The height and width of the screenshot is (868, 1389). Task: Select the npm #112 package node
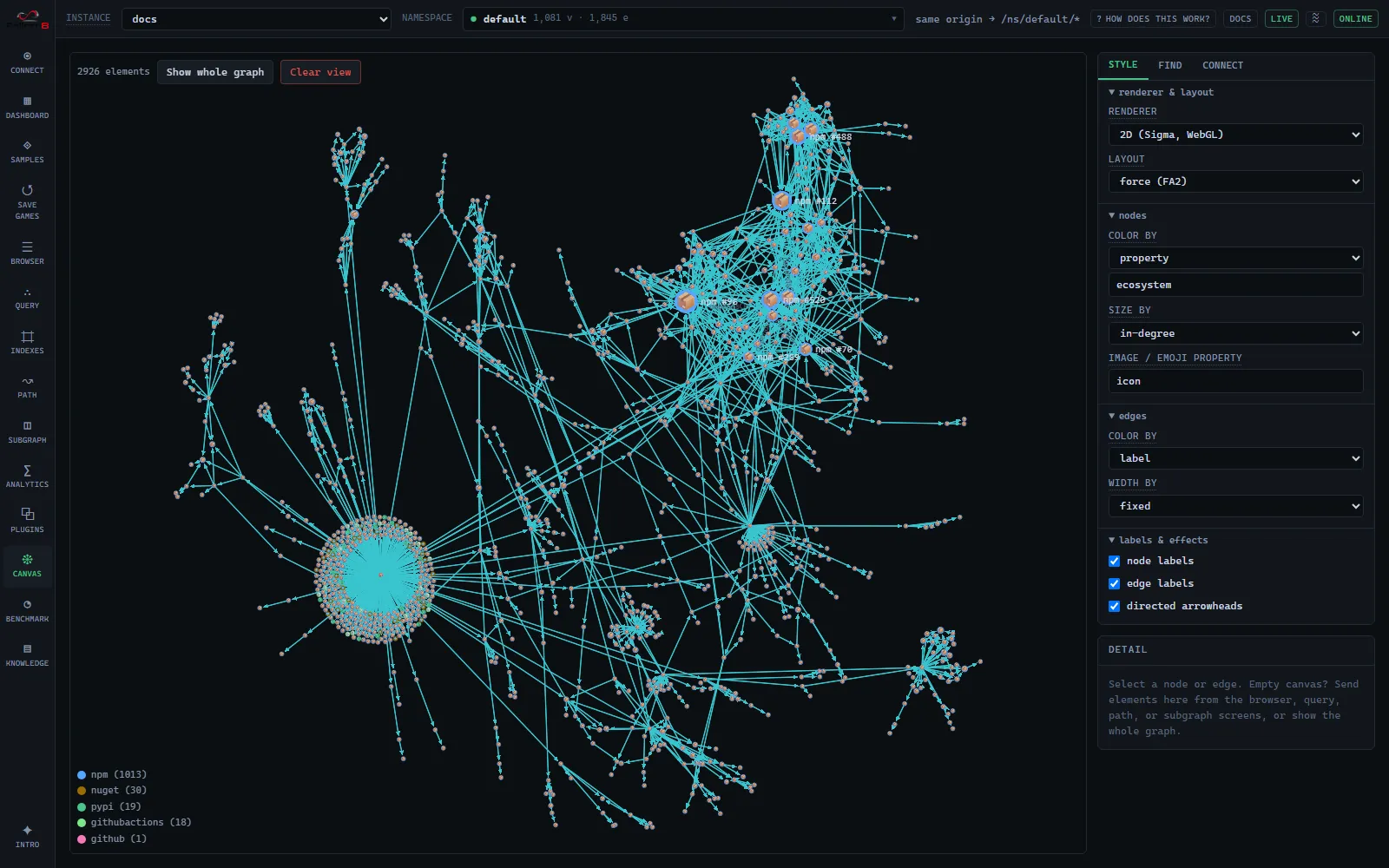pyautogui.click(x=781, y=201)
